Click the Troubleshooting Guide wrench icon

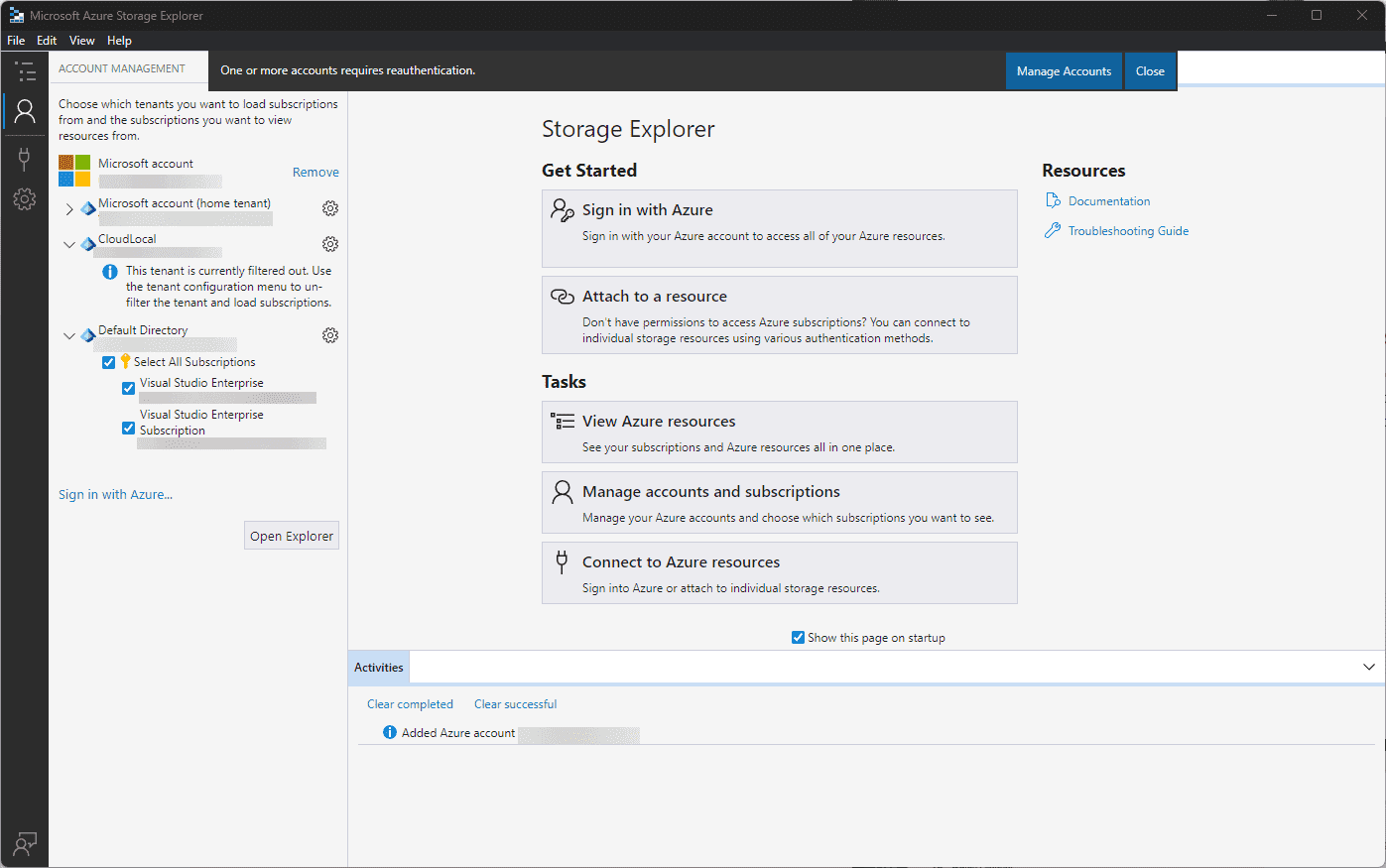(1053, 230)
